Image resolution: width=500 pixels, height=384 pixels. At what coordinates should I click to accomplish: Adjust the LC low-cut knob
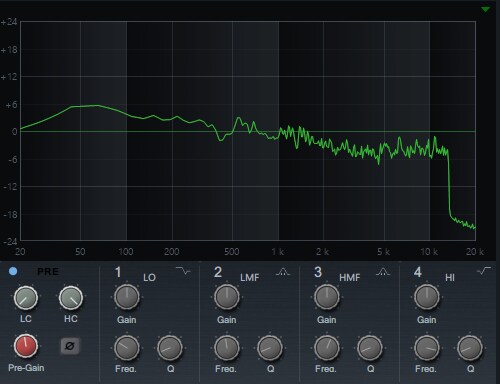(x=26, y=298)
